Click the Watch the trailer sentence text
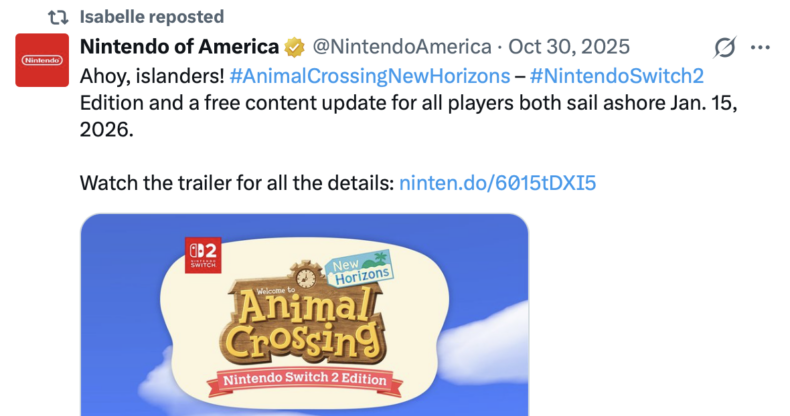Viewport: 790px width, 416px height. pos(236,184)
